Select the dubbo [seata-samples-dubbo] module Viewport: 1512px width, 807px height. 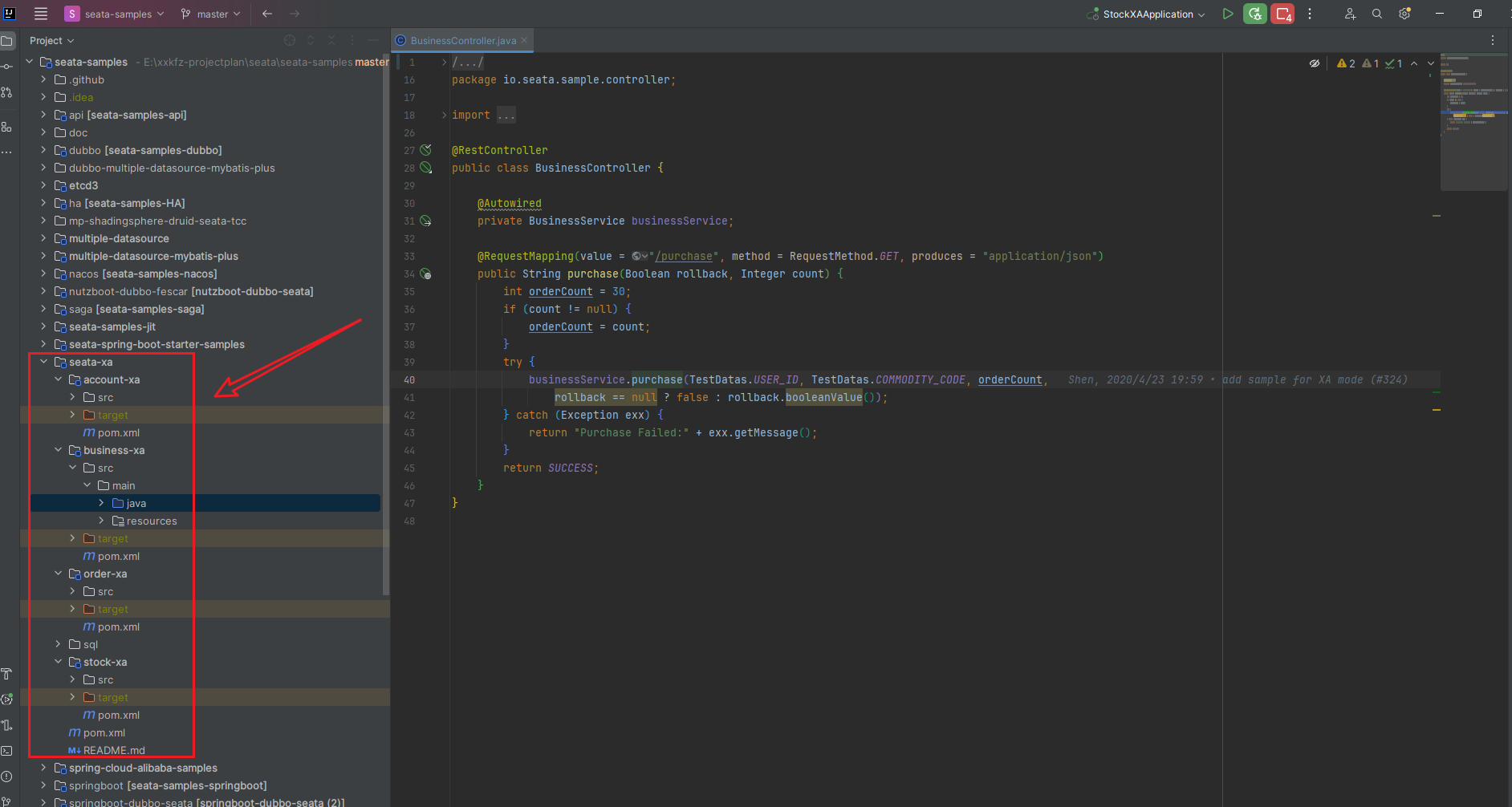click(x=145, y=150)
